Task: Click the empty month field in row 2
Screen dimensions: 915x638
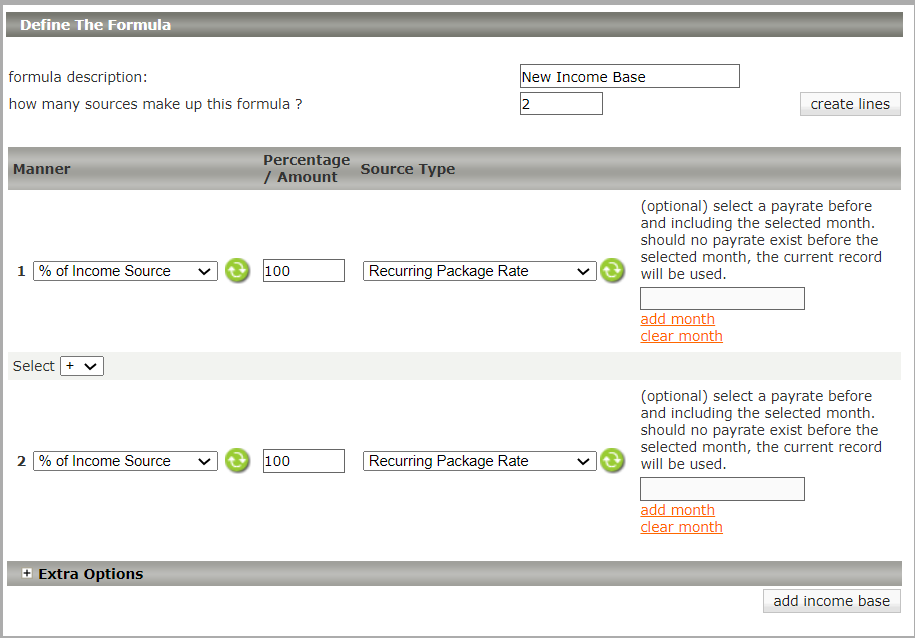Action: [722, 489]
